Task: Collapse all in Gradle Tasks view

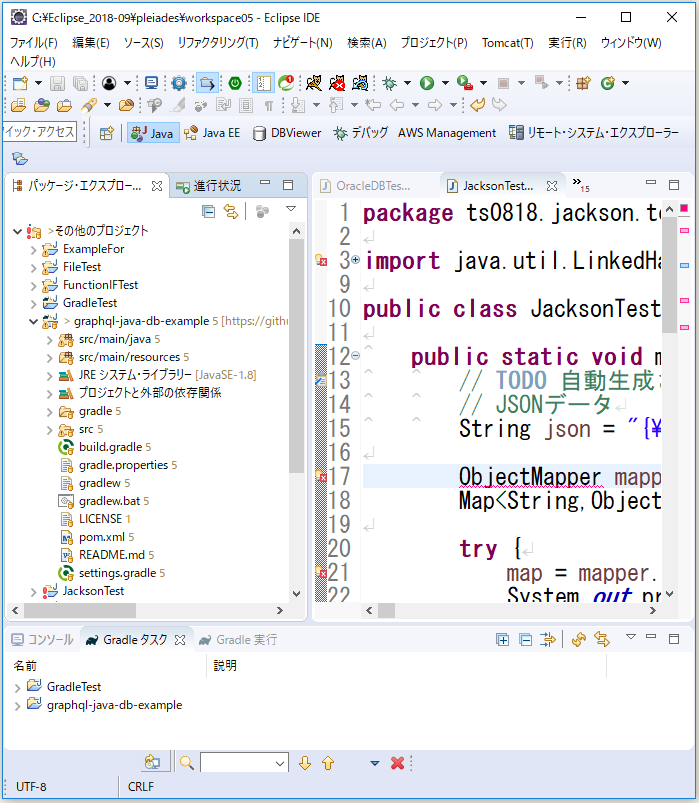Action: click(525, 639)
